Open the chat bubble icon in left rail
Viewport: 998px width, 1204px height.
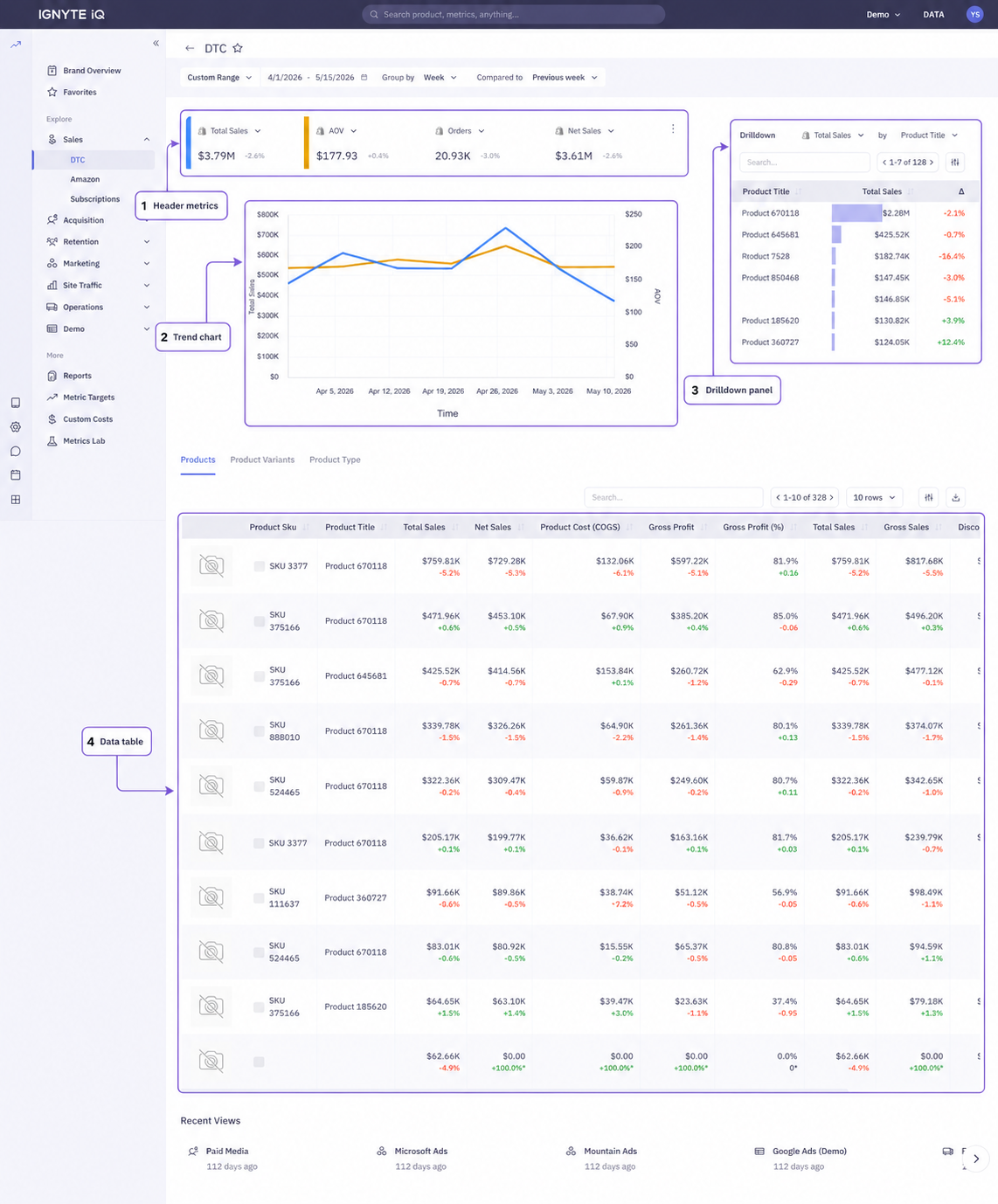click(16, 452)
